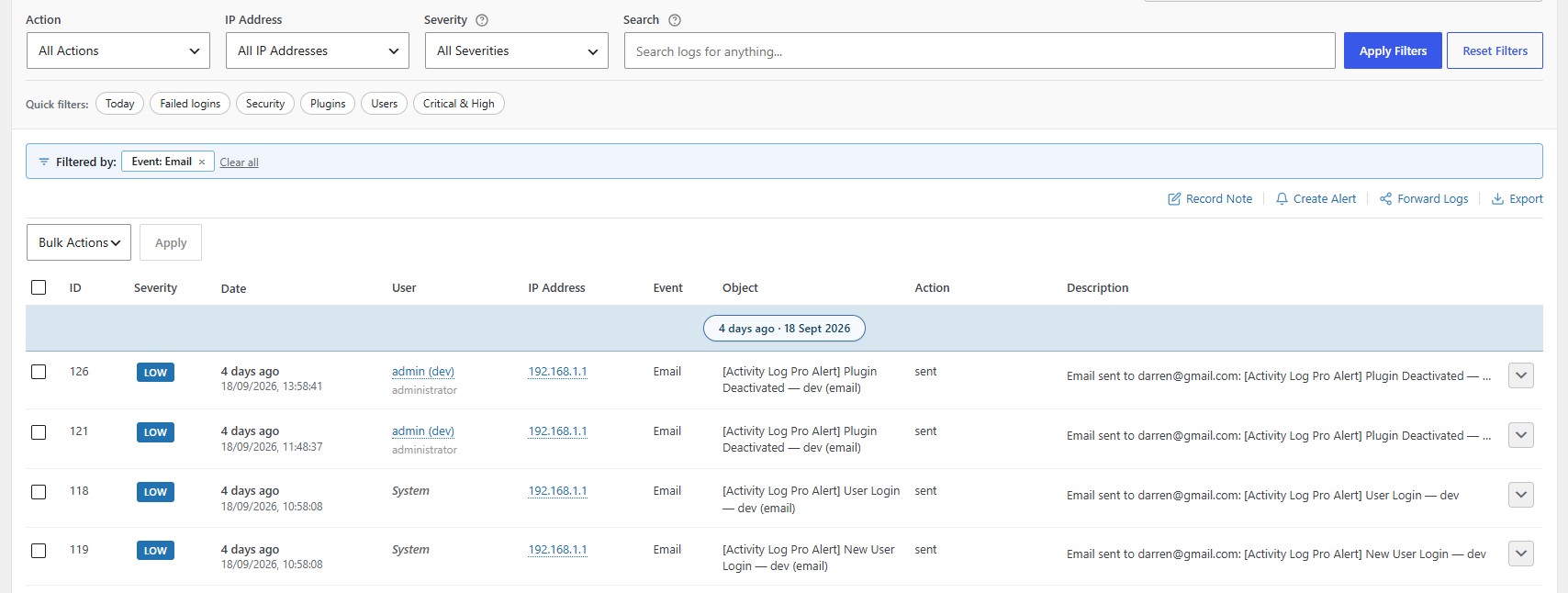Apply the Security quick filter

(265, 104)
